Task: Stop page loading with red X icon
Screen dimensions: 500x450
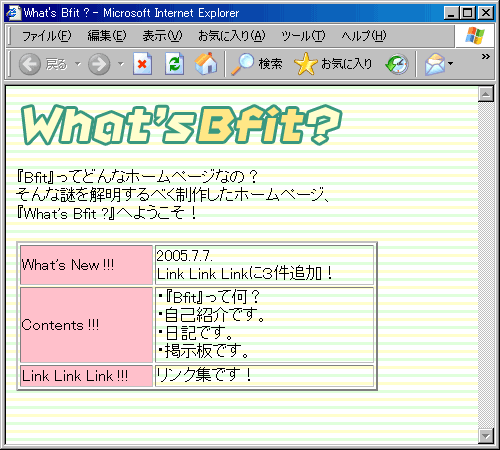Action: click(142, 63)
